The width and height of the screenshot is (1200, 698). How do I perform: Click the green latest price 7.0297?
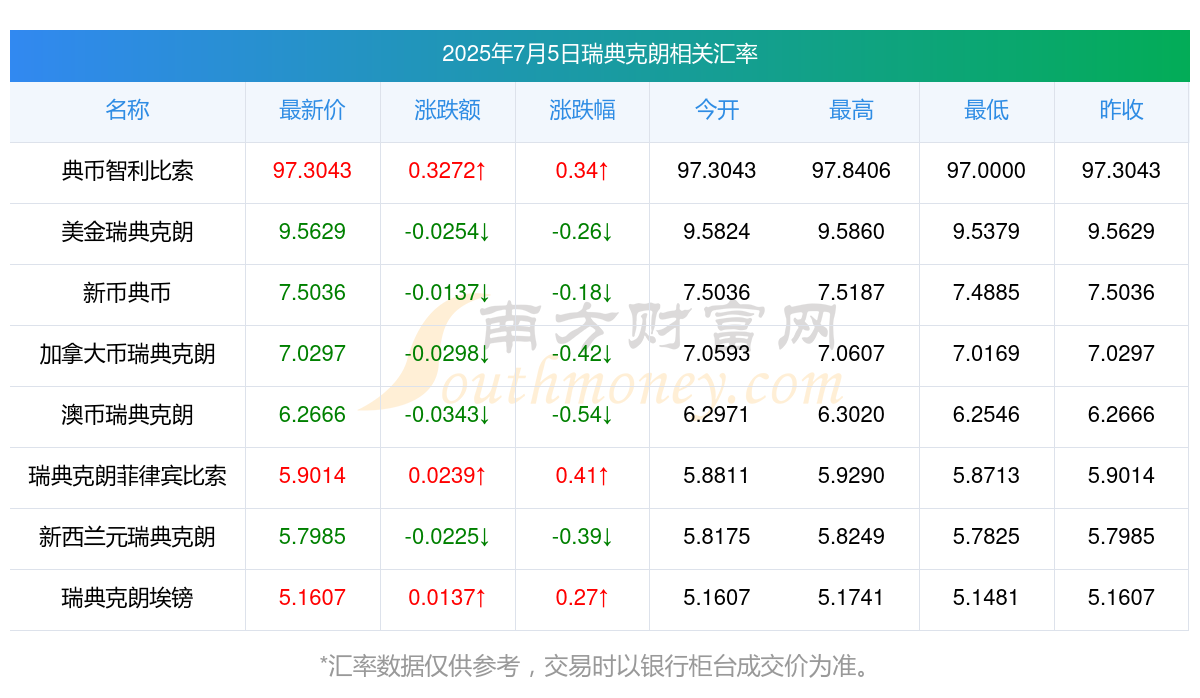pyautogui.click(x=312, y=354)
